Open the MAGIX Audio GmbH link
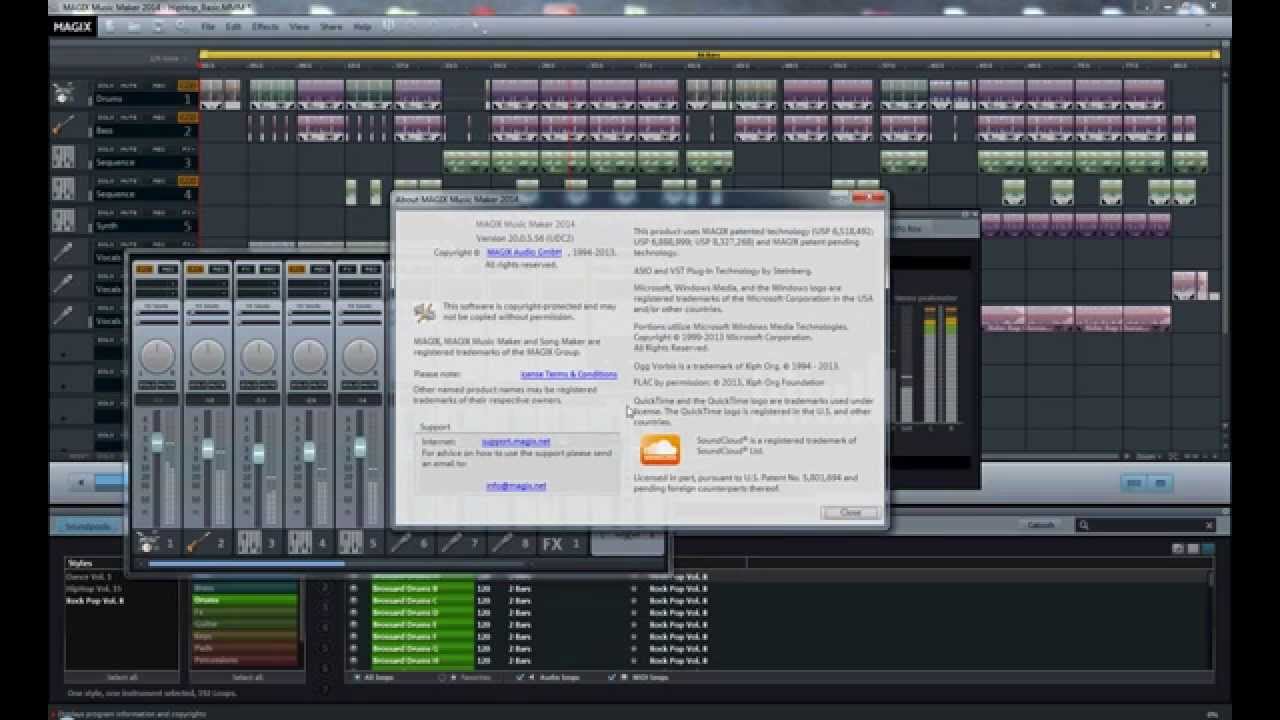1280x720 pixels. (x=524, y=252)
